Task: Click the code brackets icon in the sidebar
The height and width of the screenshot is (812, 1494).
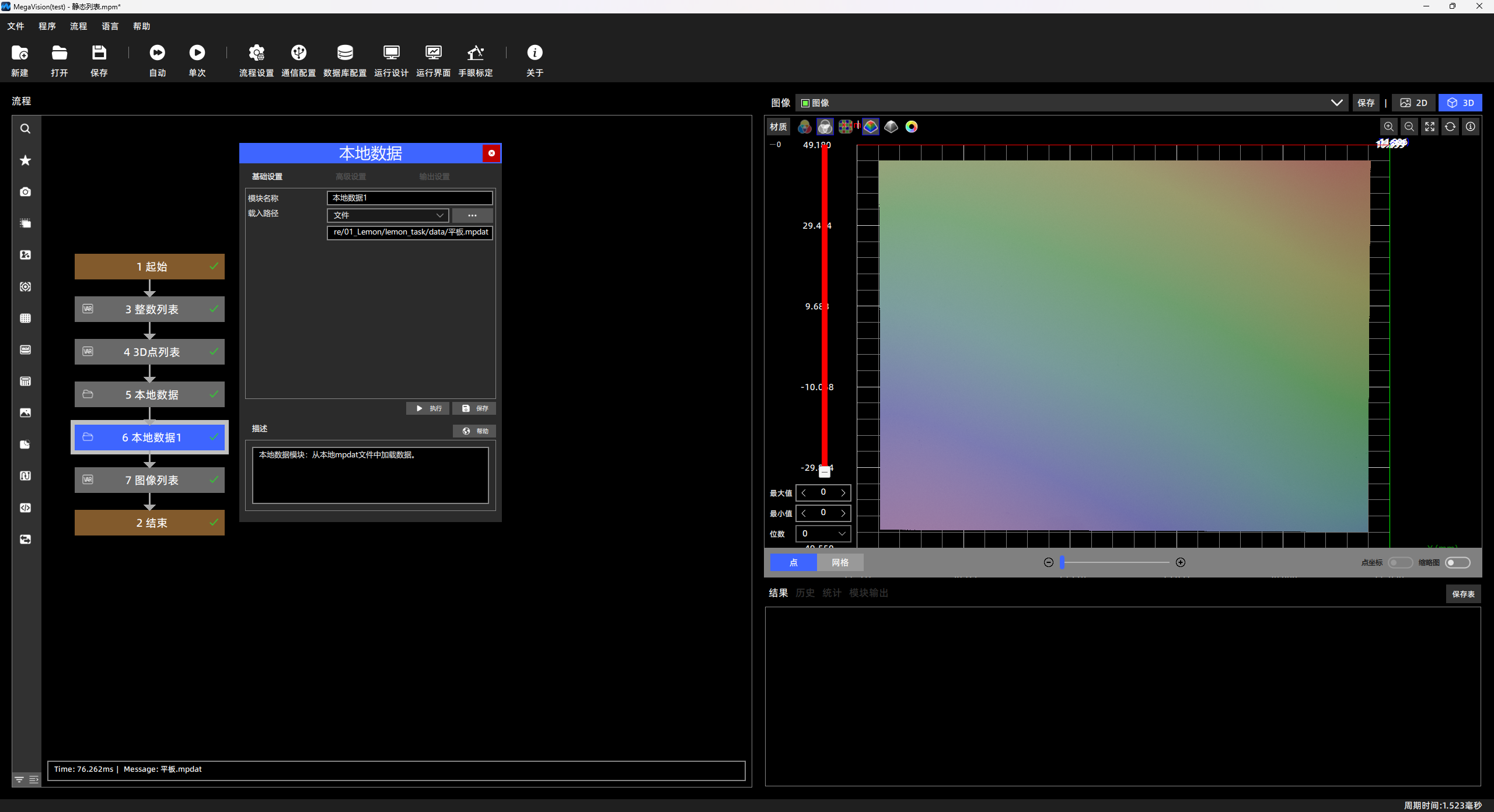Action: [25, 508]
